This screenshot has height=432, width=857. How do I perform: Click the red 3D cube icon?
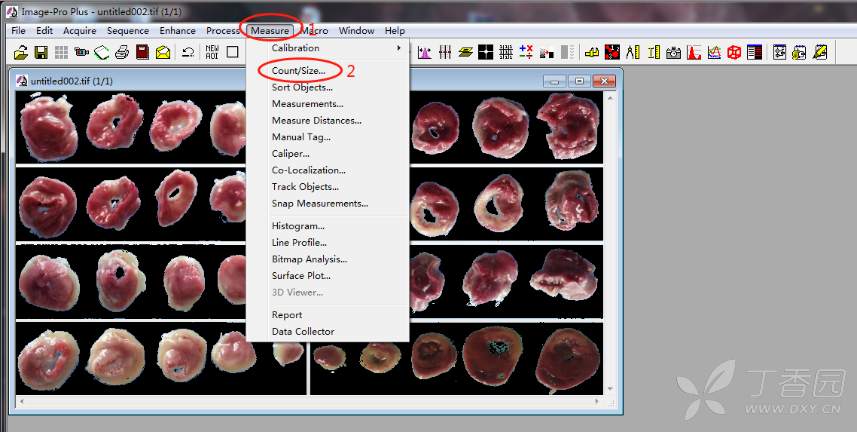coord(734,52)
